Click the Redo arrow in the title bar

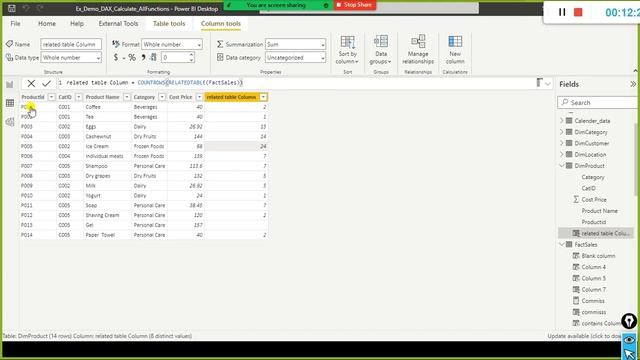coord(40,8)
